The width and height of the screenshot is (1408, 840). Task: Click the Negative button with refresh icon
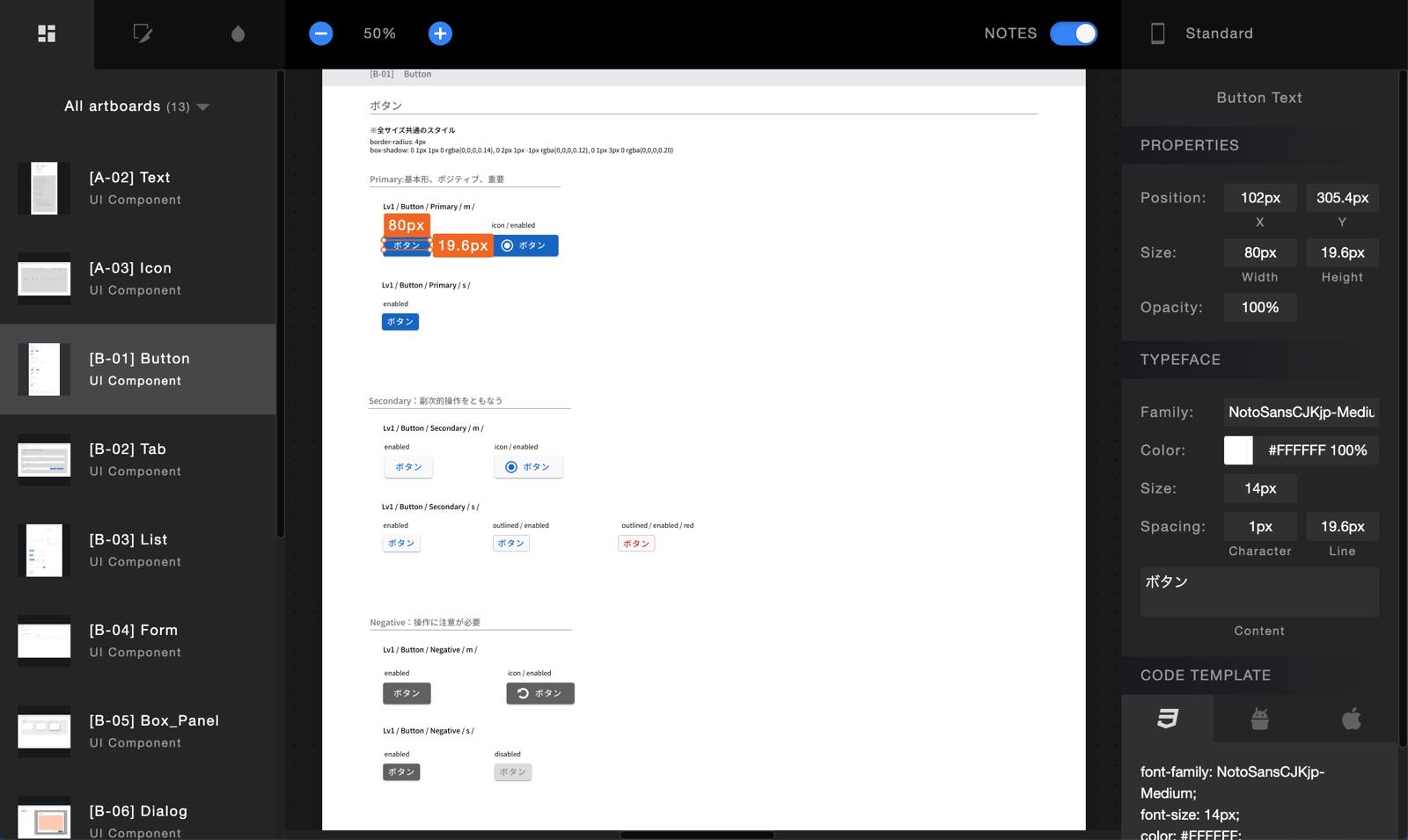coord(540,693)
